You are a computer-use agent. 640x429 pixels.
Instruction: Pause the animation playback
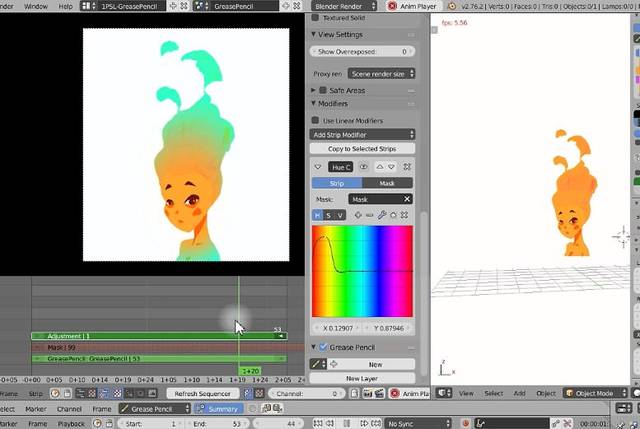(x=347, y=424)
